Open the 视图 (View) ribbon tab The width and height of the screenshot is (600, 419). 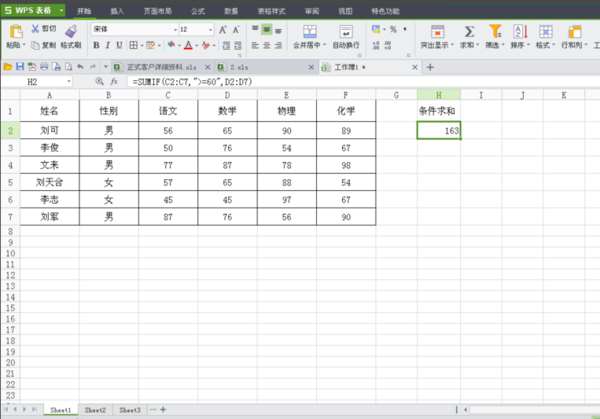(x=345, y=11)
